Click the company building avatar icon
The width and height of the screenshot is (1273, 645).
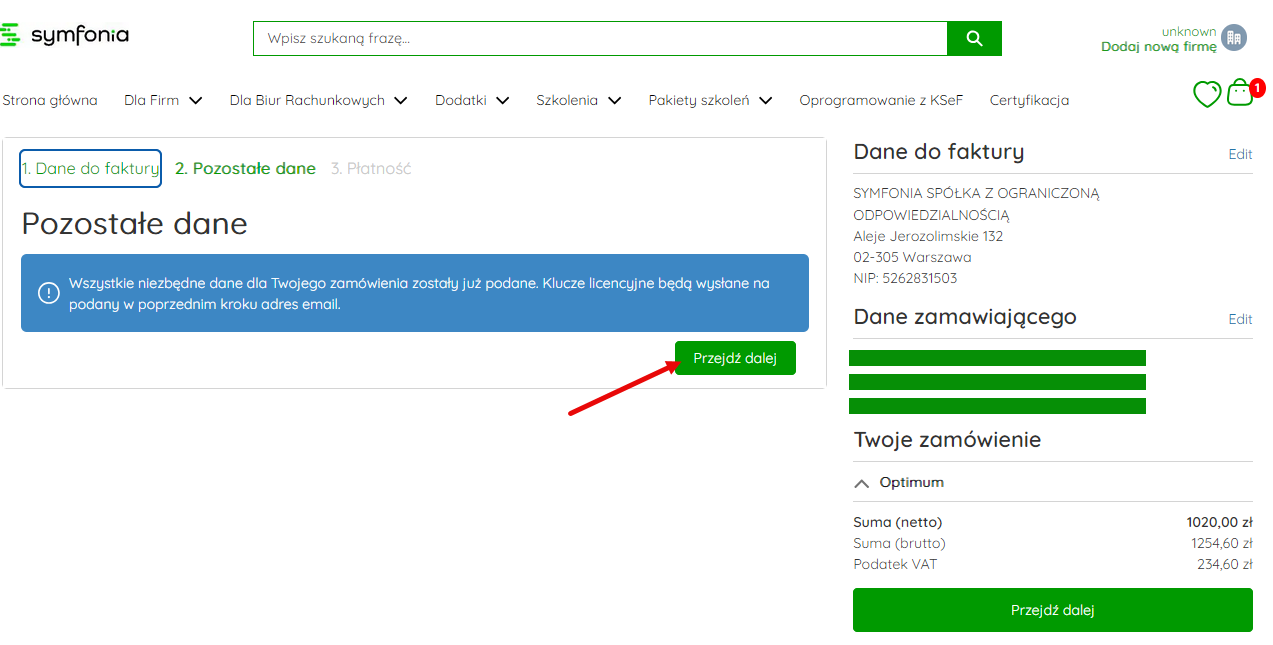(x=1235, y=37)
